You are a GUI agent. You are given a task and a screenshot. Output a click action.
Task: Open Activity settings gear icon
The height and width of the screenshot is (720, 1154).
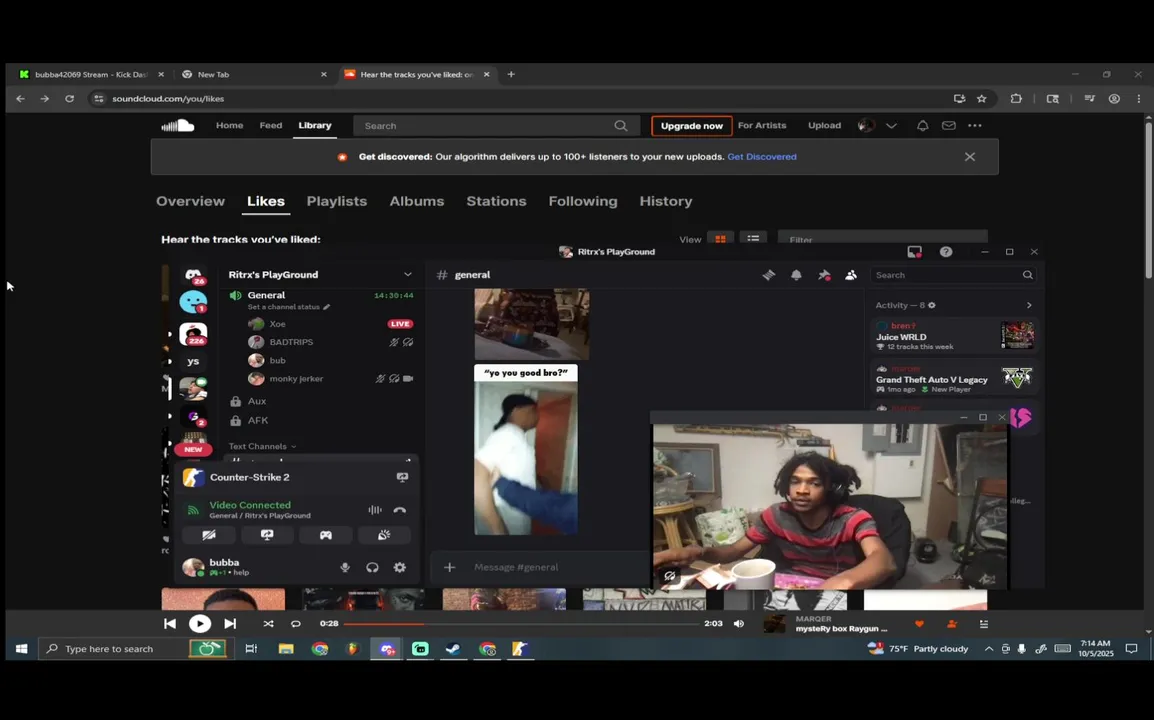click(x=932, y=305)
